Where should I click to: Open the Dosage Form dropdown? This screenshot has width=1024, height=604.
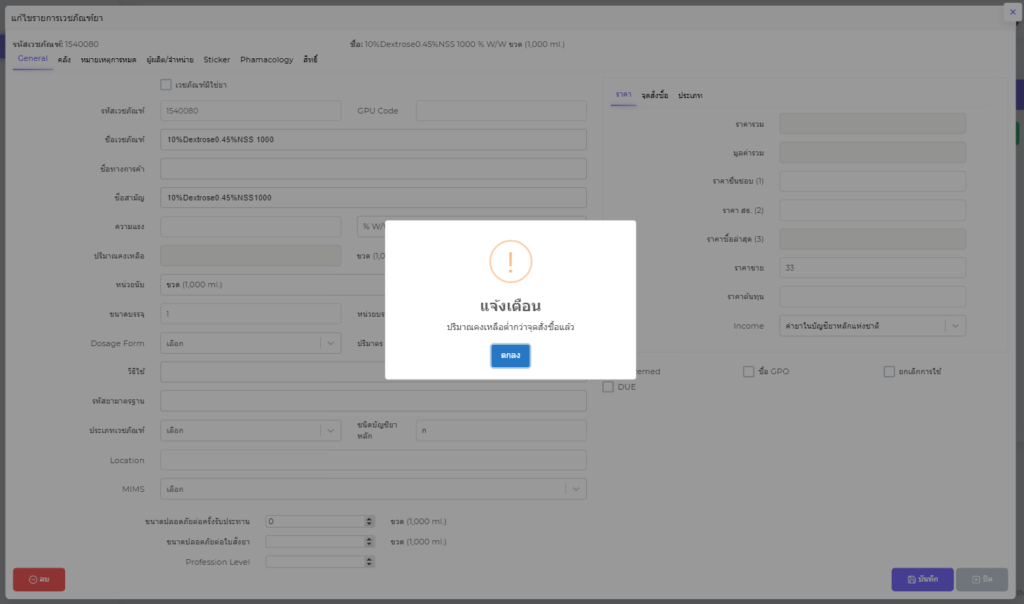point(331,343)
